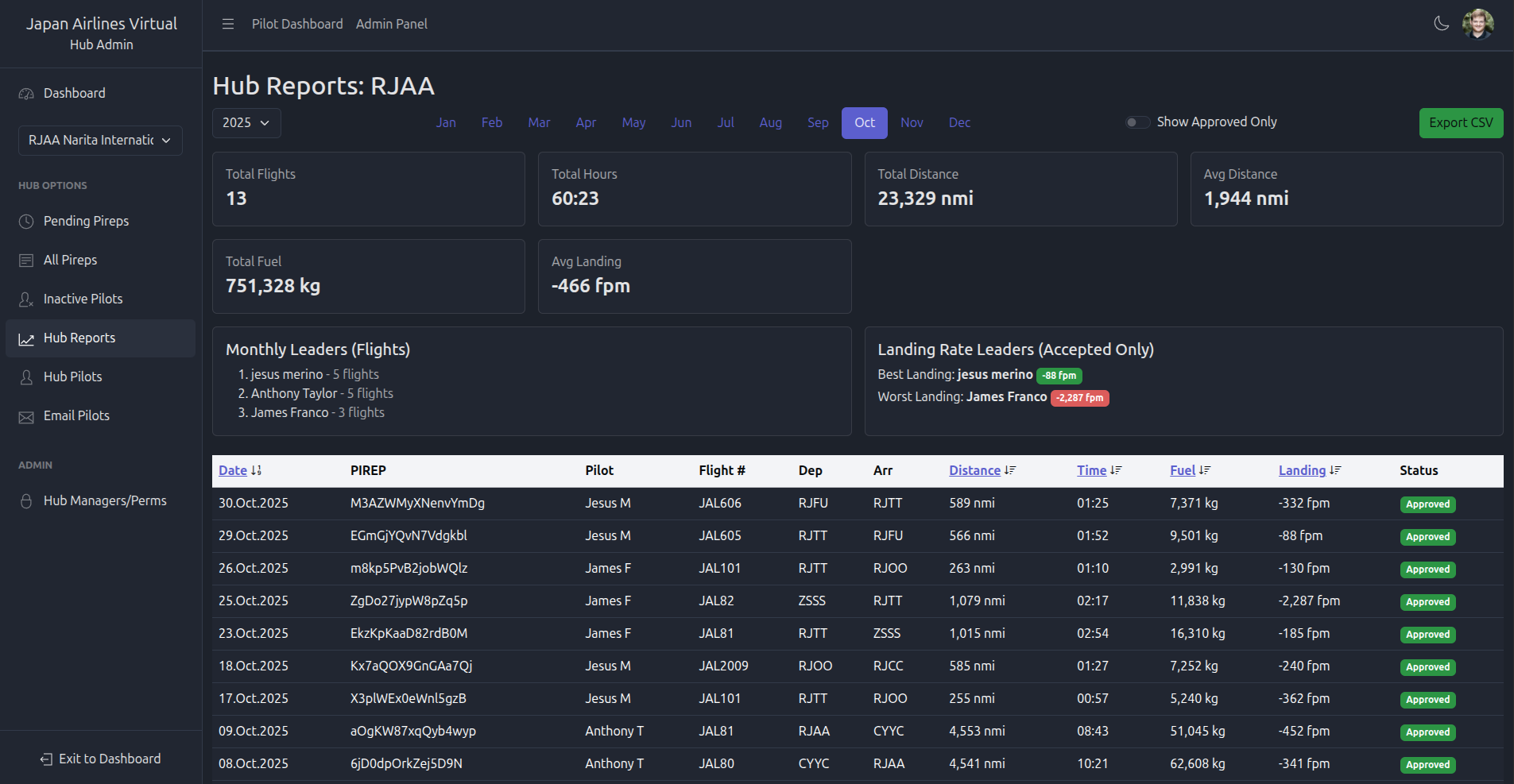Image resolution: width=1514 pixels, height=784 pixels.
Task: Switch theme with the moon icon
Action: coord(1441,24)
